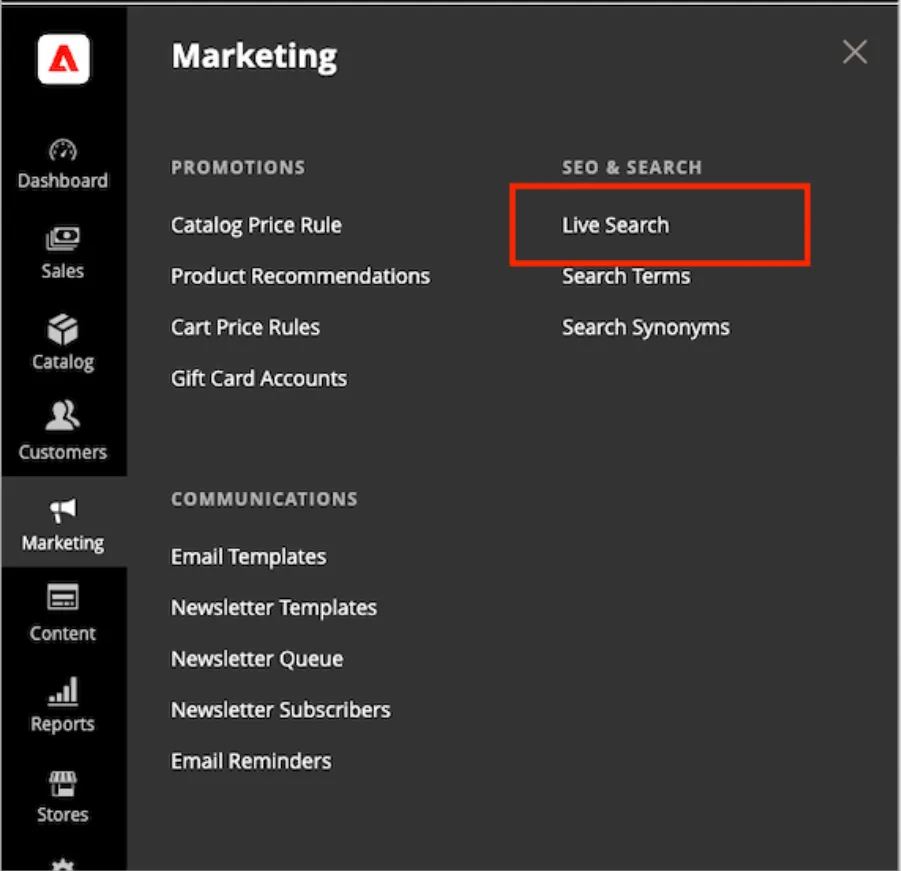Open Email Templates

tap(249, 557)
